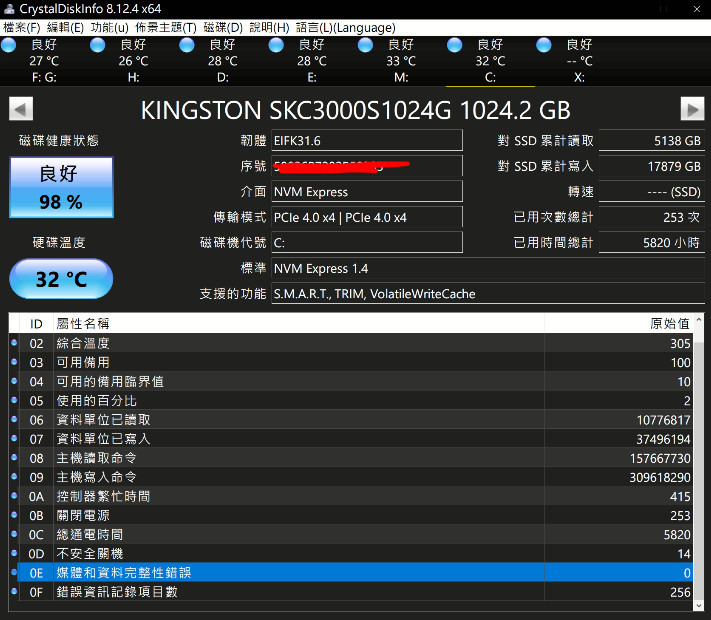Viewport: 711px width, 620px height.
Task: Open the 語言(L)(Language) menu
Action: [346, 28]
